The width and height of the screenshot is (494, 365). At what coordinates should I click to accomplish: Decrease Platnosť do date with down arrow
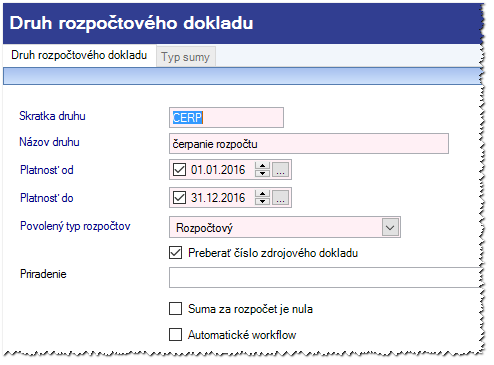click(263, 201)
